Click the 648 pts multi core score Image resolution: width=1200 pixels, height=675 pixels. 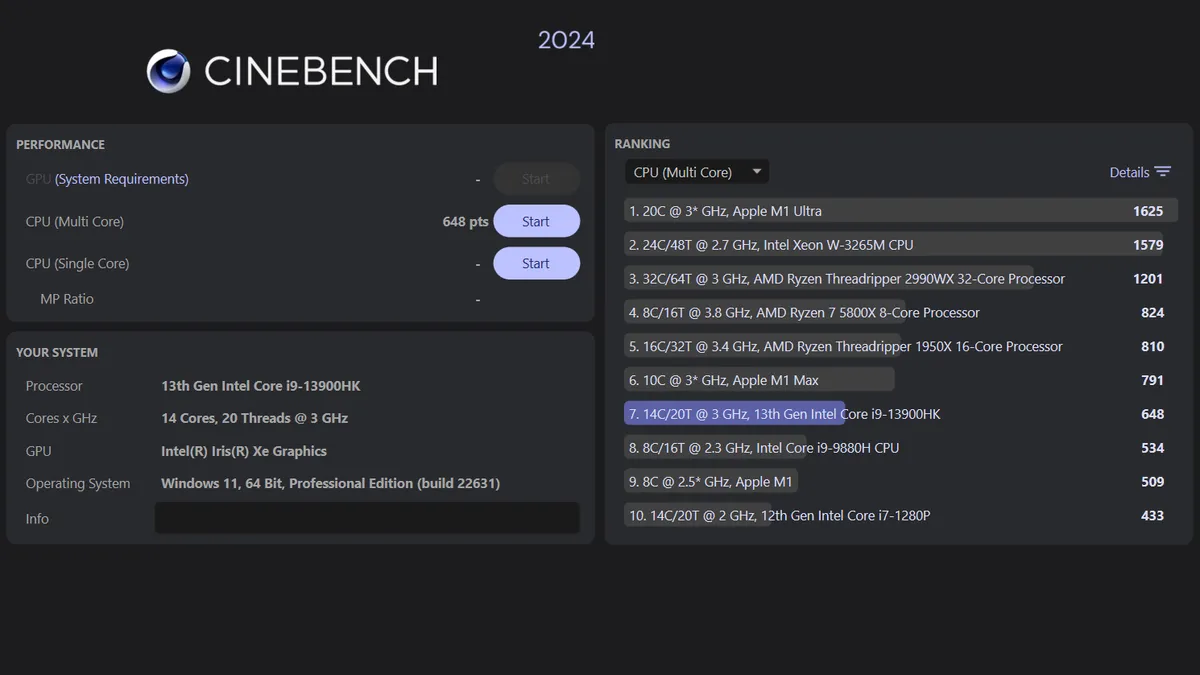click(x=465, y=221)
